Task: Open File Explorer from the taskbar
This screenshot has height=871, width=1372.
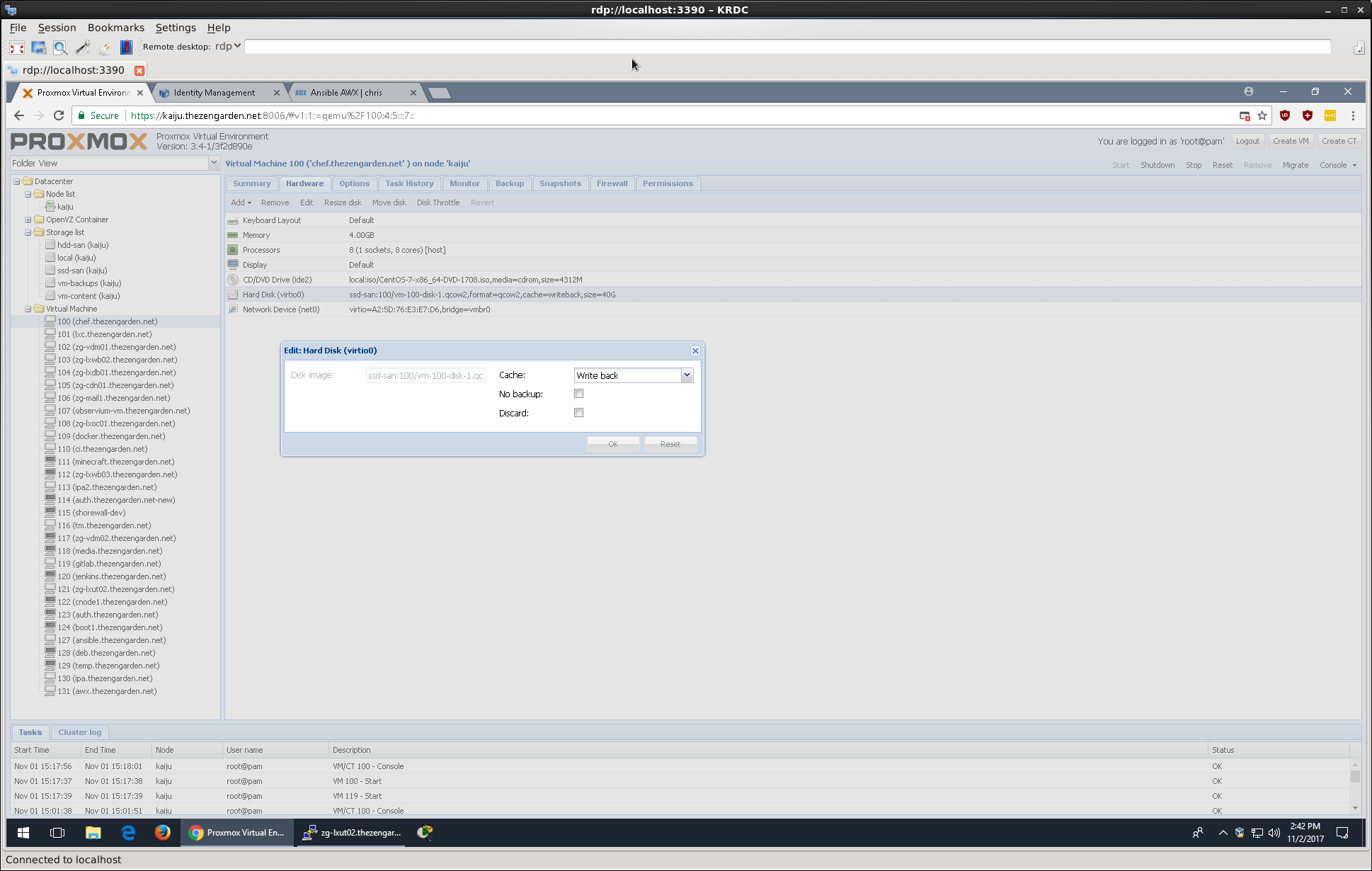Action: [x=93, y=833]
